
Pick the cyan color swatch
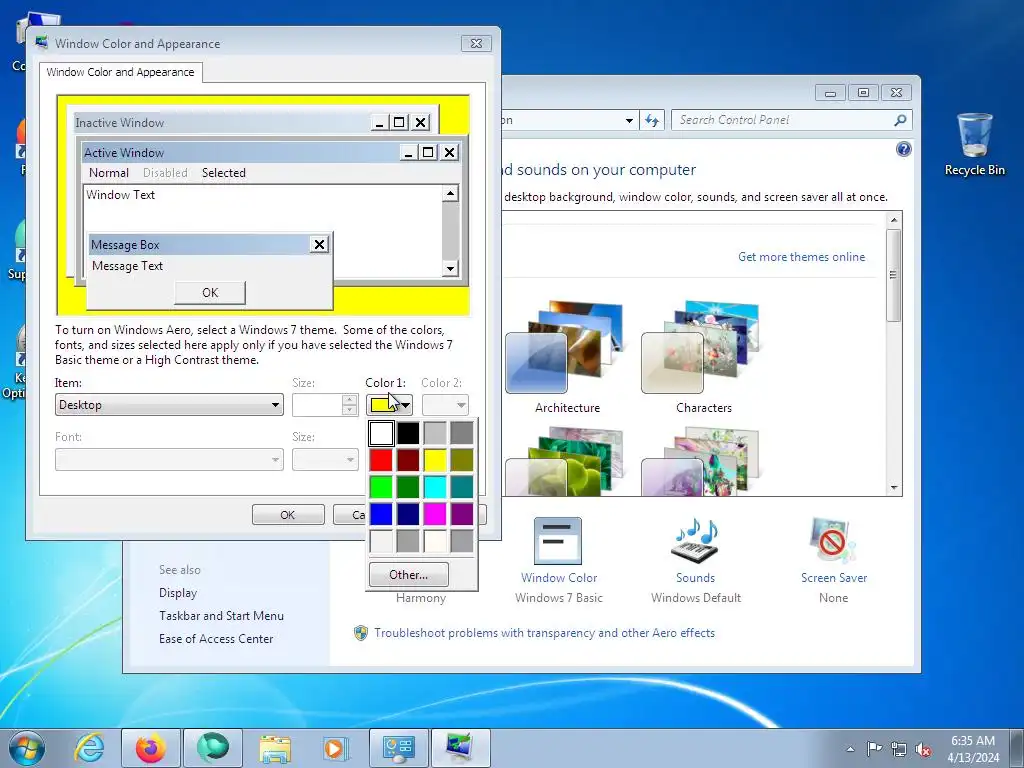click(x=435, y=487)
